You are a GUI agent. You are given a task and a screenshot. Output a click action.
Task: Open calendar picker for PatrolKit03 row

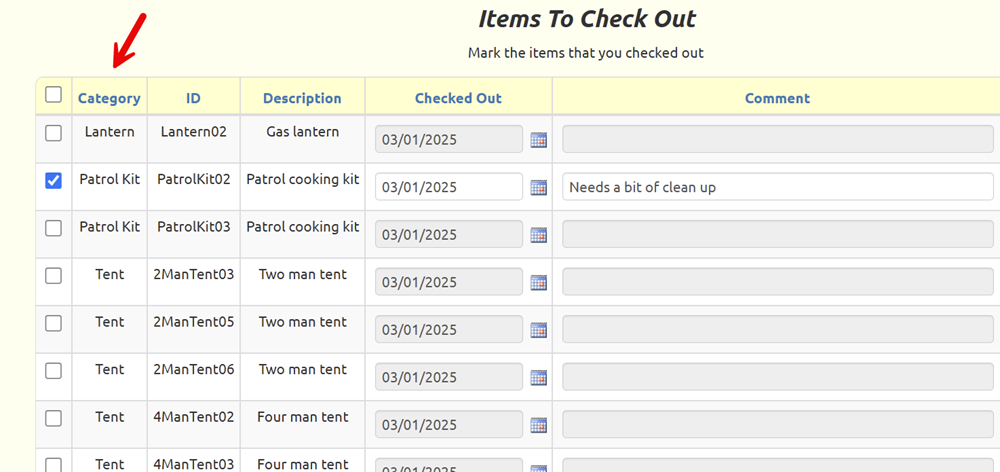(x=538, y=235)
